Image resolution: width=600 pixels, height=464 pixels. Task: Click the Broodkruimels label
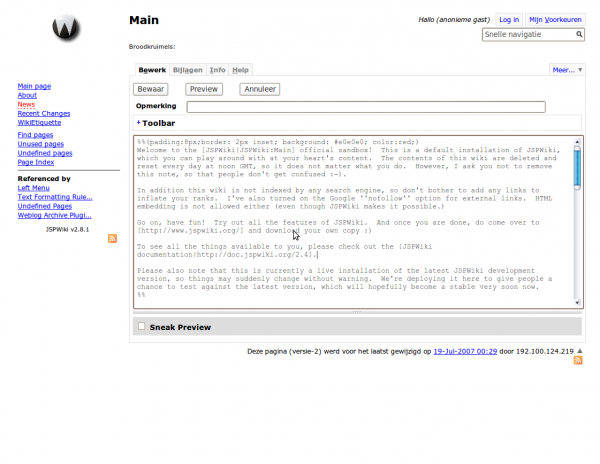tap(152, 47)
